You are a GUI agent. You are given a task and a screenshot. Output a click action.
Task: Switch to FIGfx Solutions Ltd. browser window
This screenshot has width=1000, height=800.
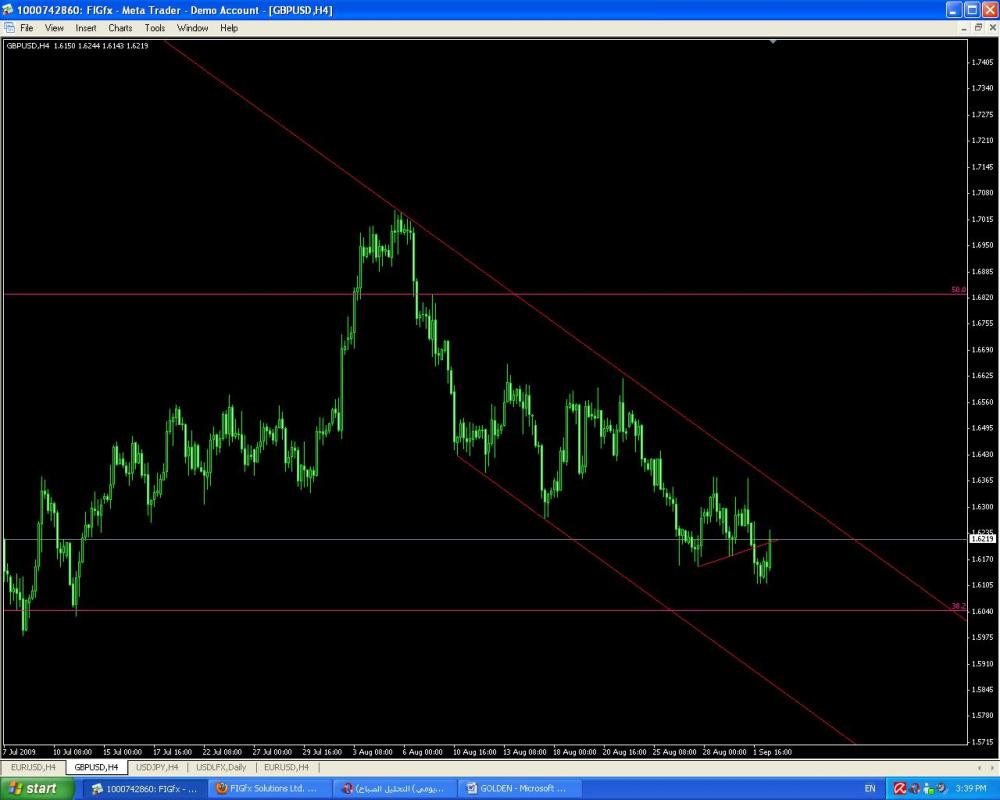tap(268, 789)
